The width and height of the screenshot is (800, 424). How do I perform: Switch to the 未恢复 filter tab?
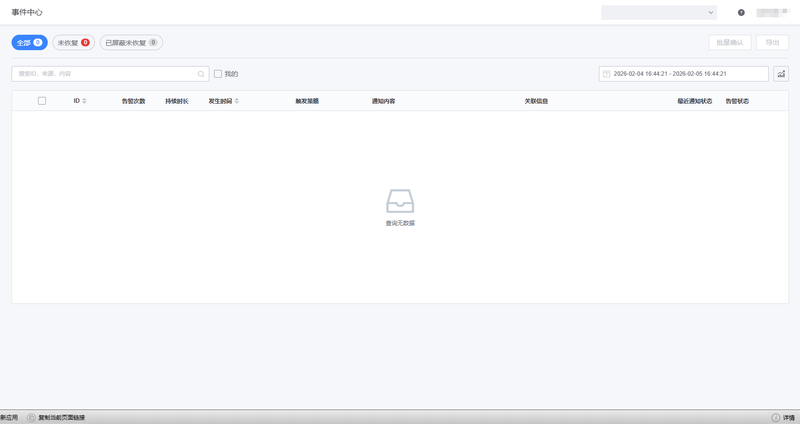(73, 42)
